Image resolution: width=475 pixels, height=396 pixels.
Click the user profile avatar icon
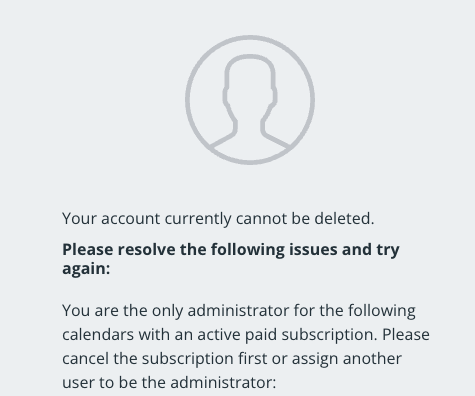(x=250, y=100)
